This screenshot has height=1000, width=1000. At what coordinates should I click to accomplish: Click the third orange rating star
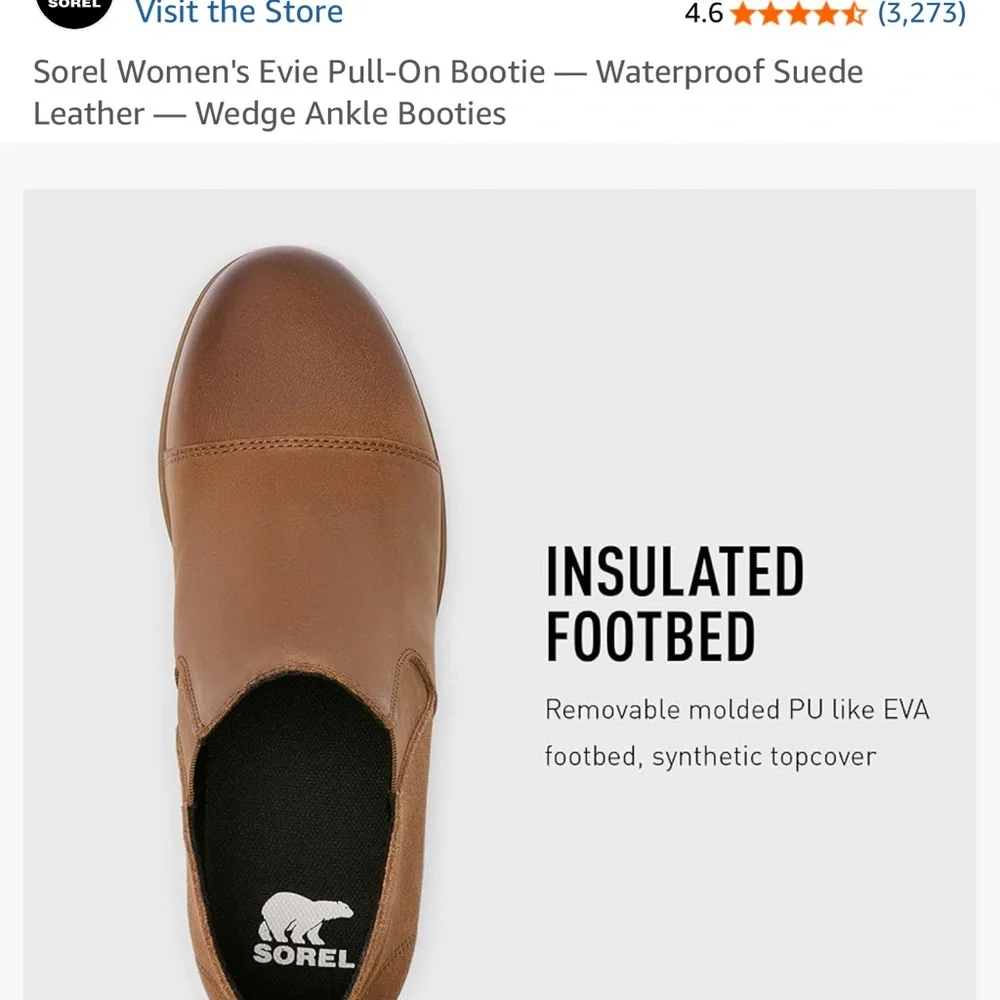click(797, 14)
